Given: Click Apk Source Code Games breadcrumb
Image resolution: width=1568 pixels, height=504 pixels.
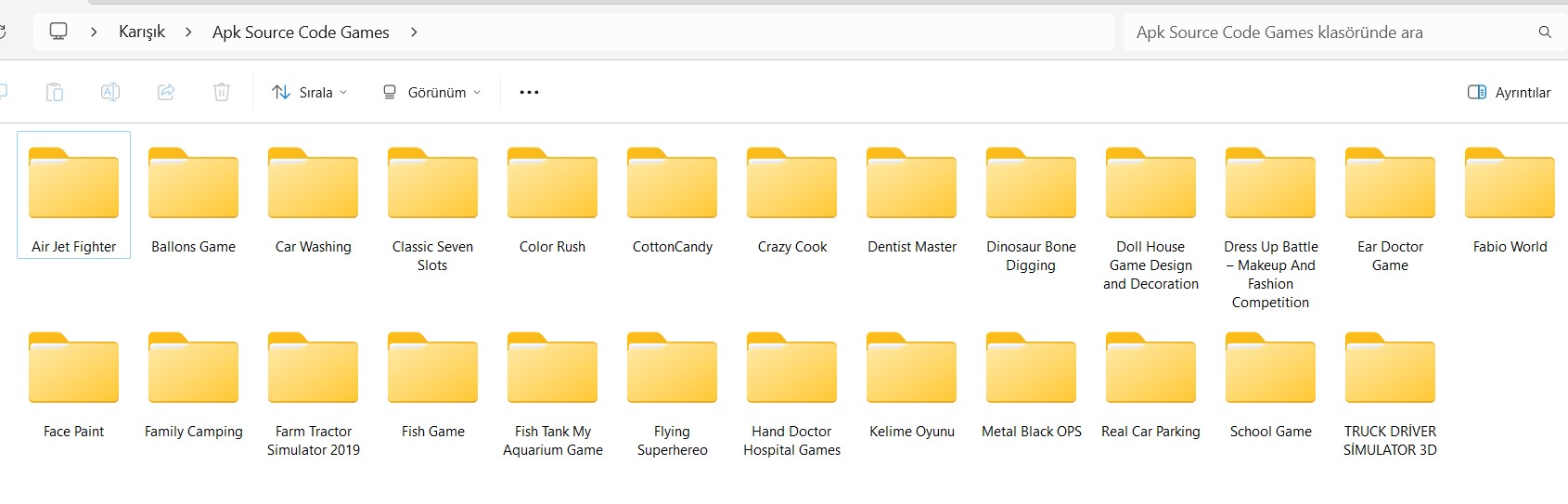Looking at the screenshot, I should 301,32.
